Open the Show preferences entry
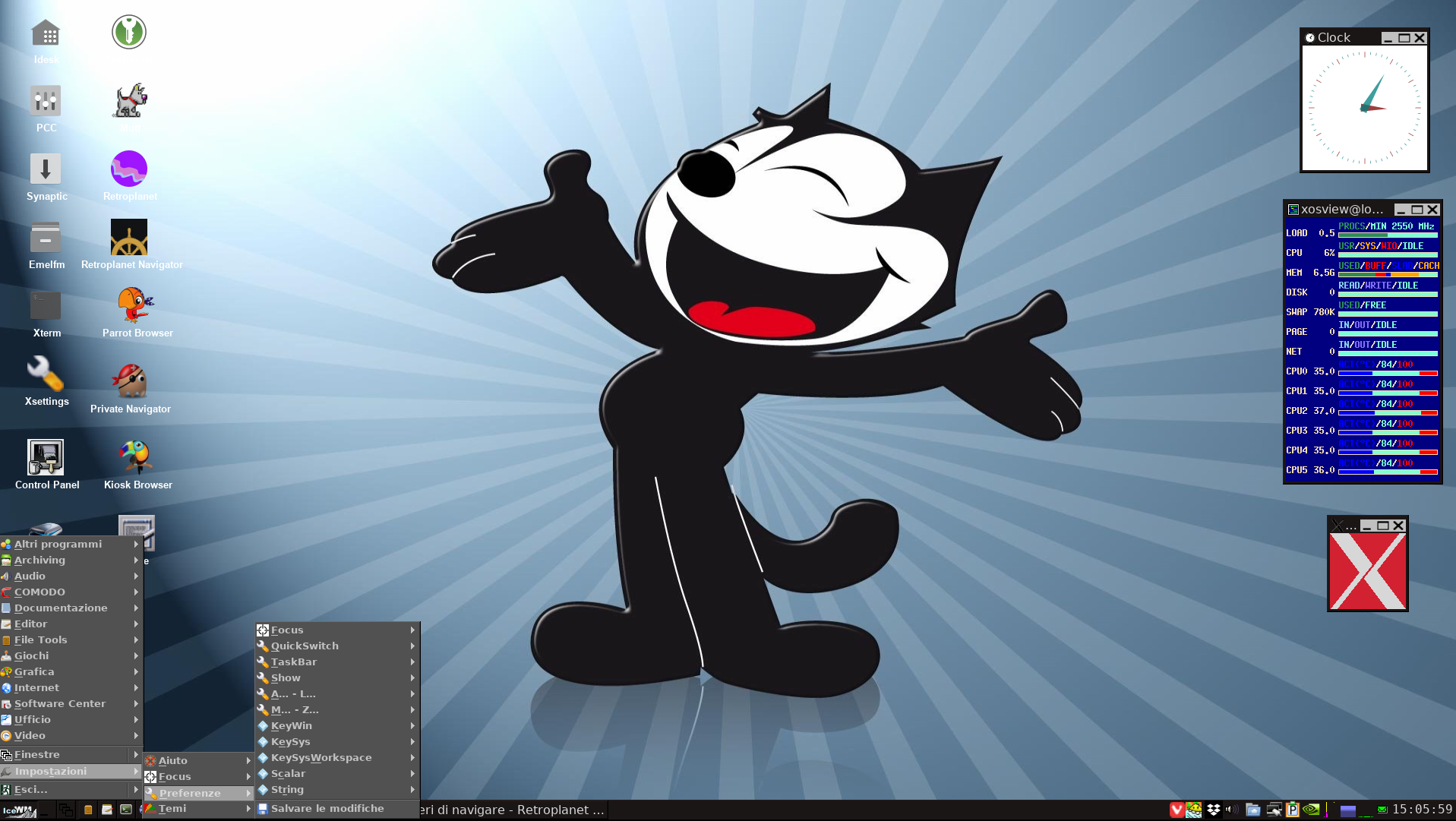1456x821 pixels. click(x=337, y=677)
